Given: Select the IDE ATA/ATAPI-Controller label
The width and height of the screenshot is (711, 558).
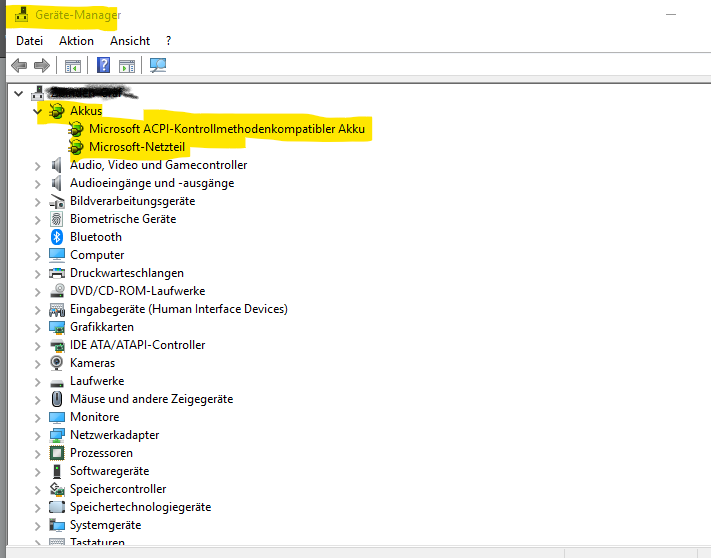Looking at the screenshot, I should click(137, 345).
